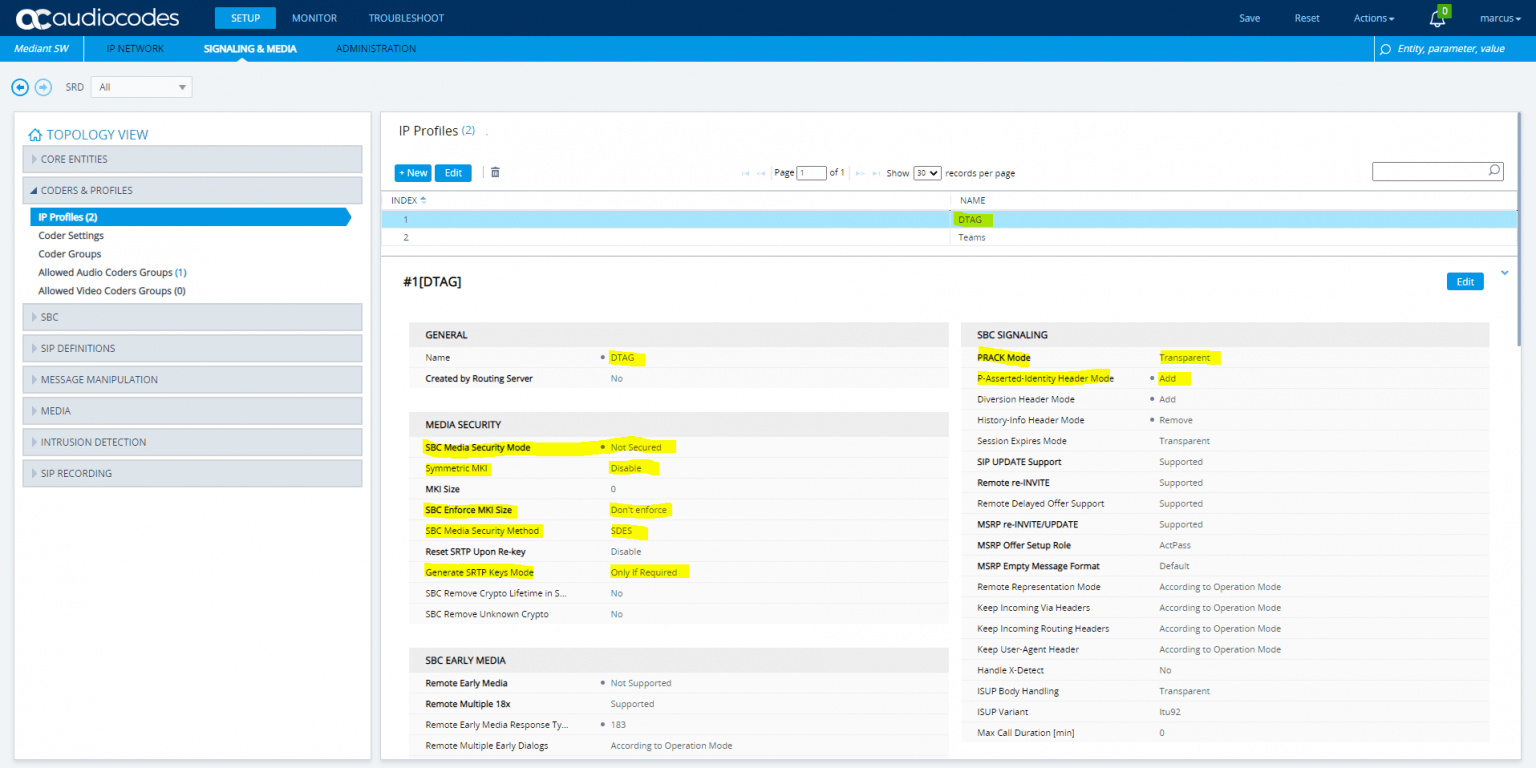Select the Teams profile row
The image size is (1536, 768).
(700, 237)
